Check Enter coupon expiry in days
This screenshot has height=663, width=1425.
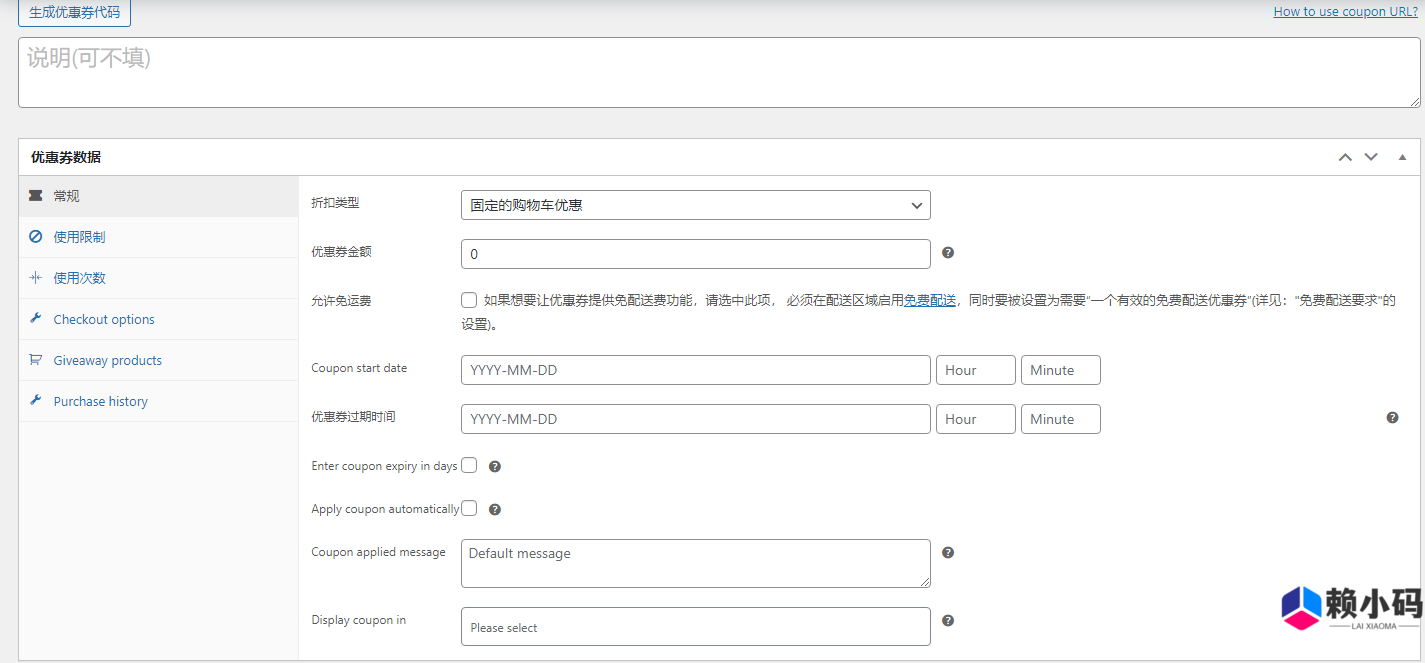469,465
